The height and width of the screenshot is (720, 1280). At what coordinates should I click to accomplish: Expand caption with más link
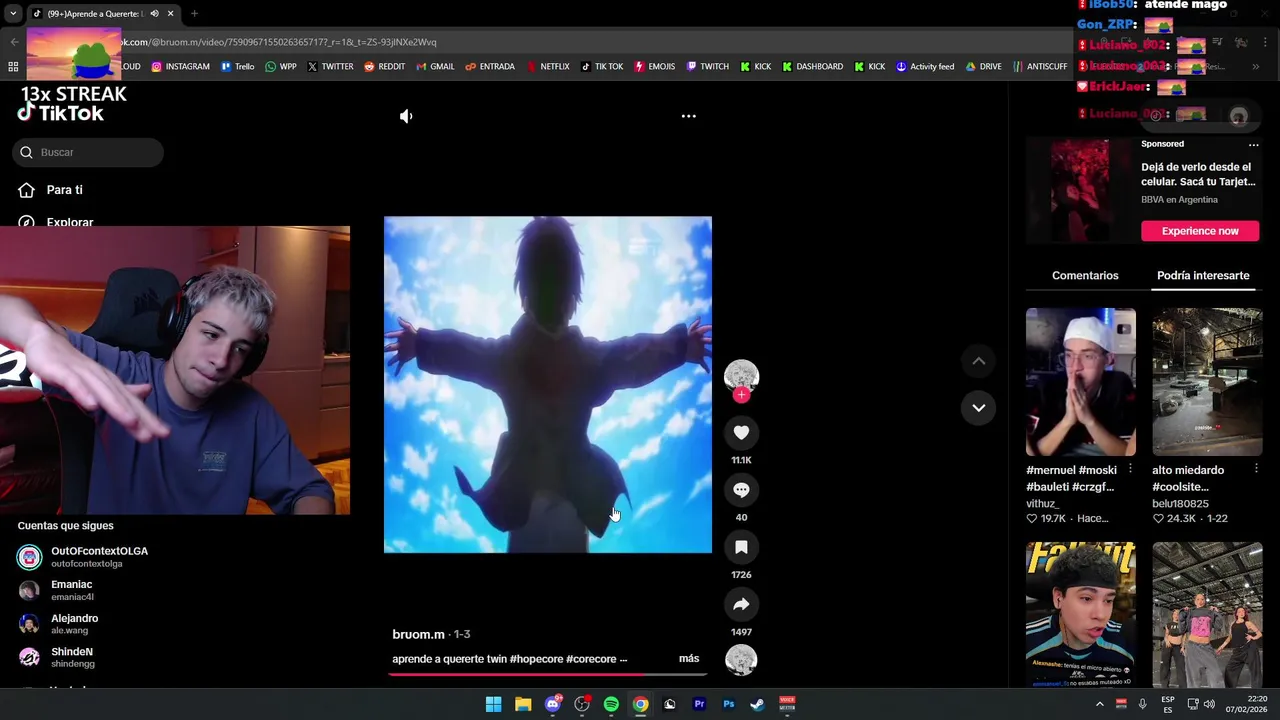[689, 659]
